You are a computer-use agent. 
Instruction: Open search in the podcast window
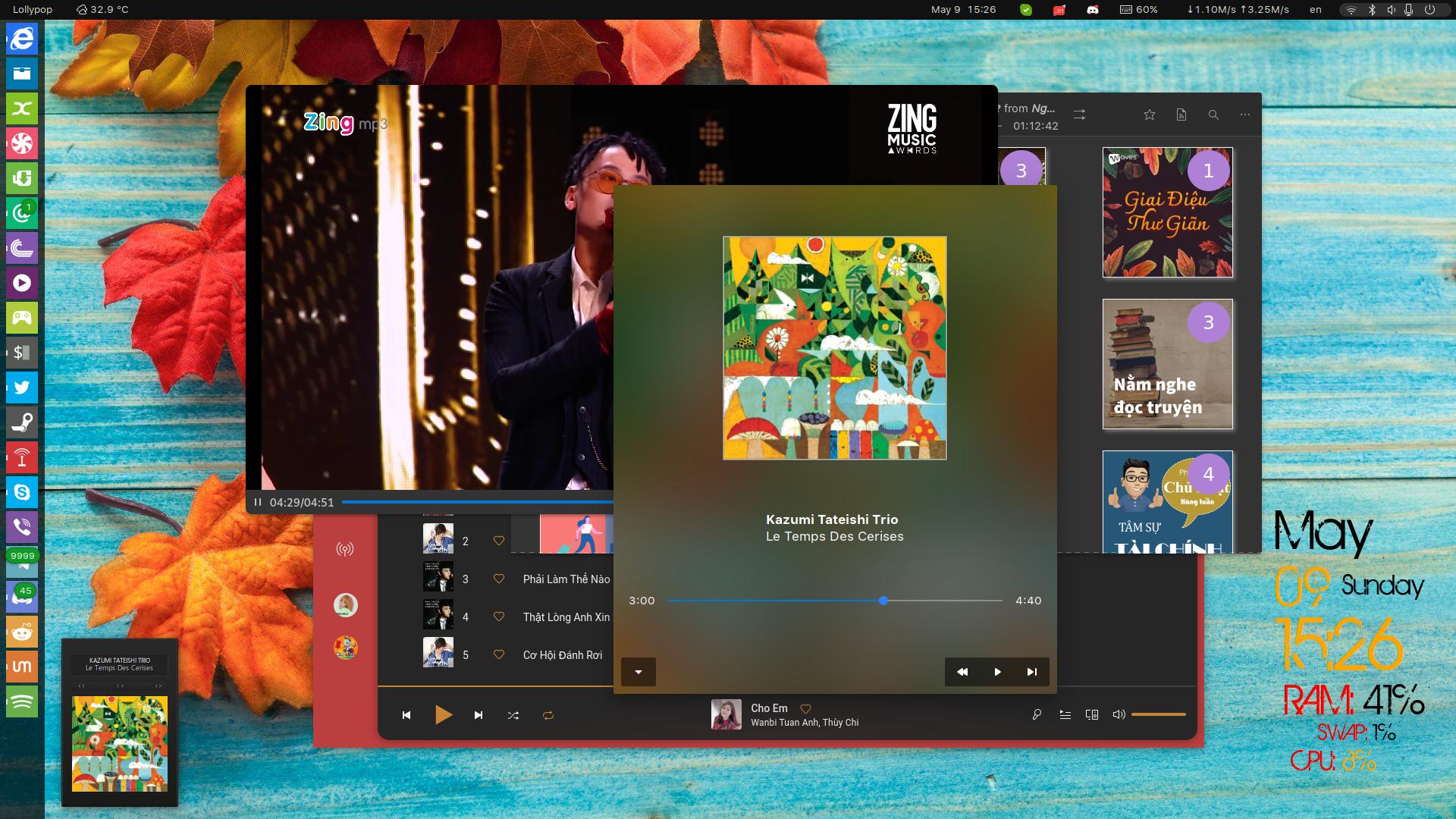1213,115
